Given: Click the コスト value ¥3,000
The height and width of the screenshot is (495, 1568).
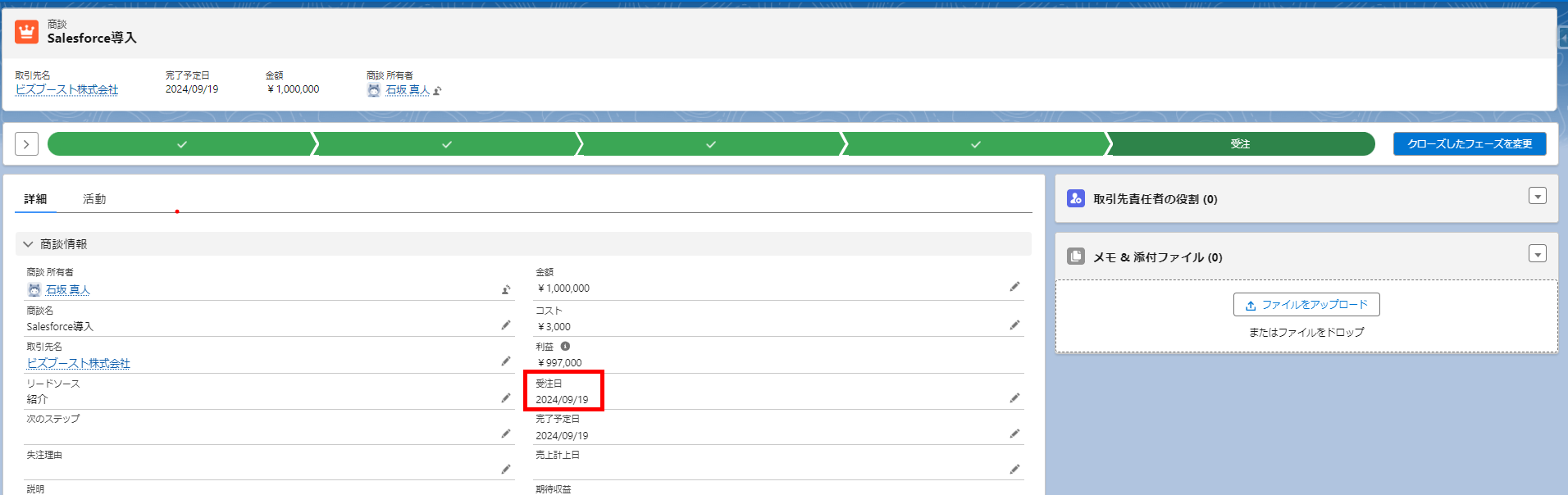Looking at the screenshot, I should (554, 327).
